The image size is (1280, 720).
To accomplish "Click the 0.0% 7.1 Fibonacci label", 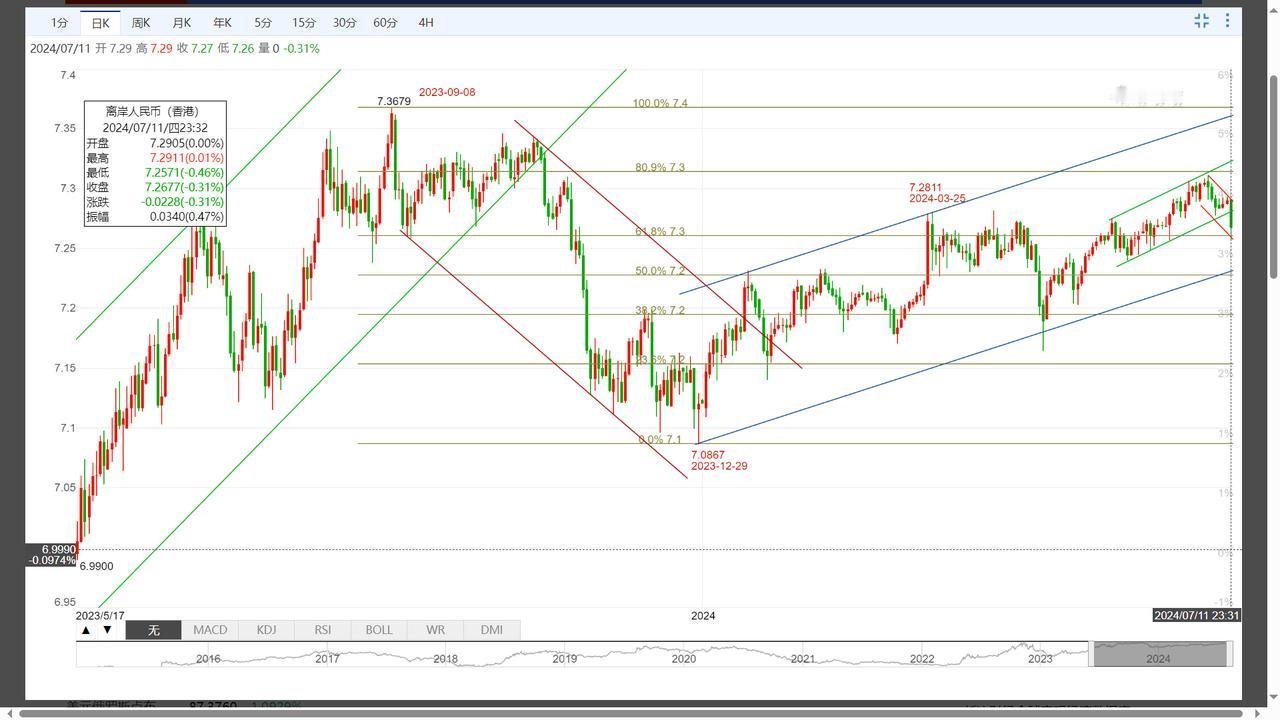I will 660,440.
